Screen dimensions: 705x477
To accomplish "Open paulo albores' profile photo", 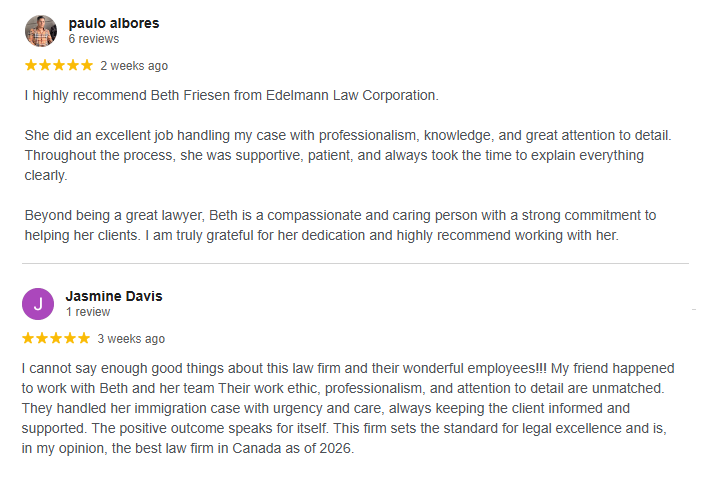I will coord(40,31).
